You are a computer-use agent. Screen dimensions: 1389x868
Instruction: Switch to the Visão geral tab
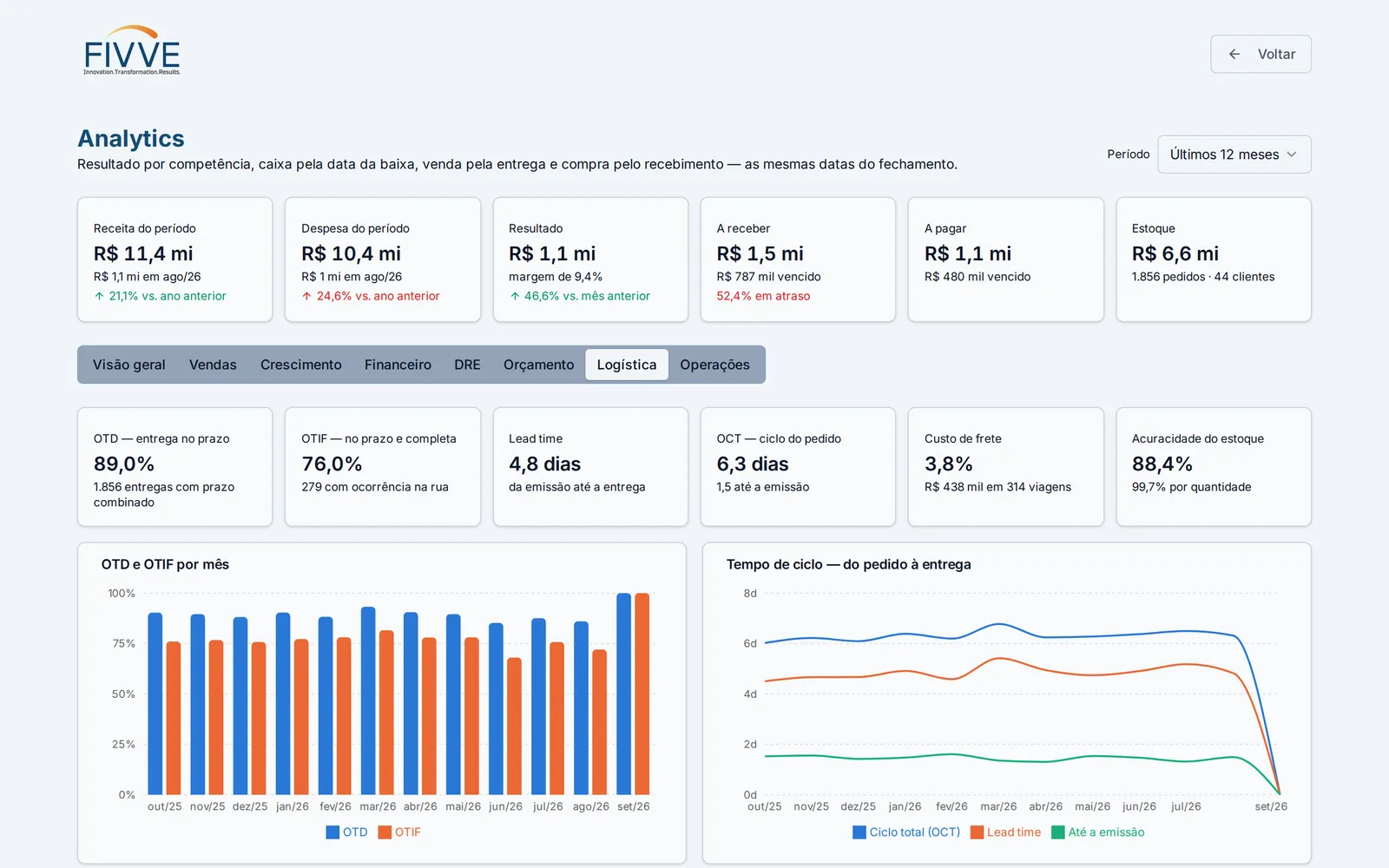[129, 365]
